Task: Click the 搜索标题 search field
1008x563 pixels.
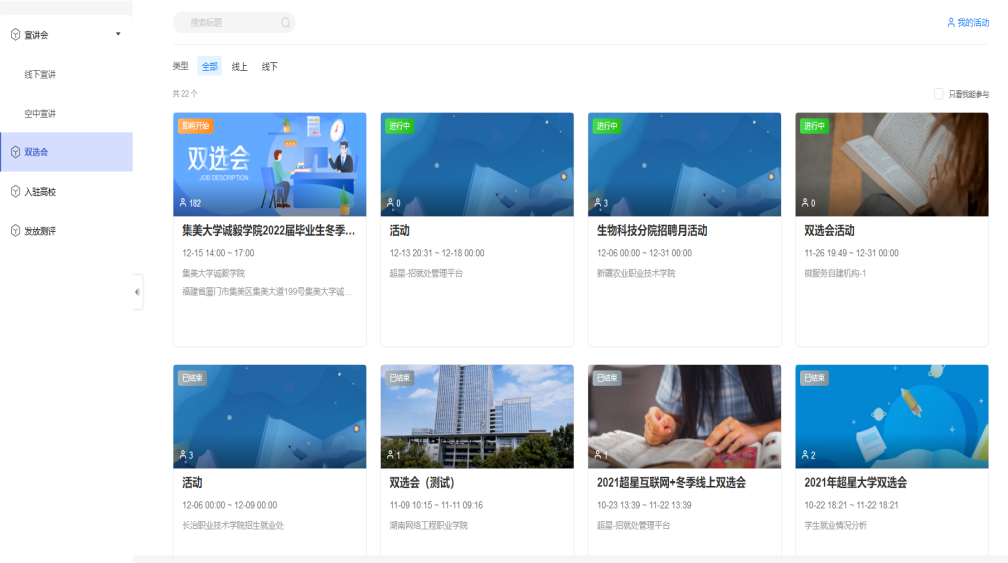Action: click(234, 22)
